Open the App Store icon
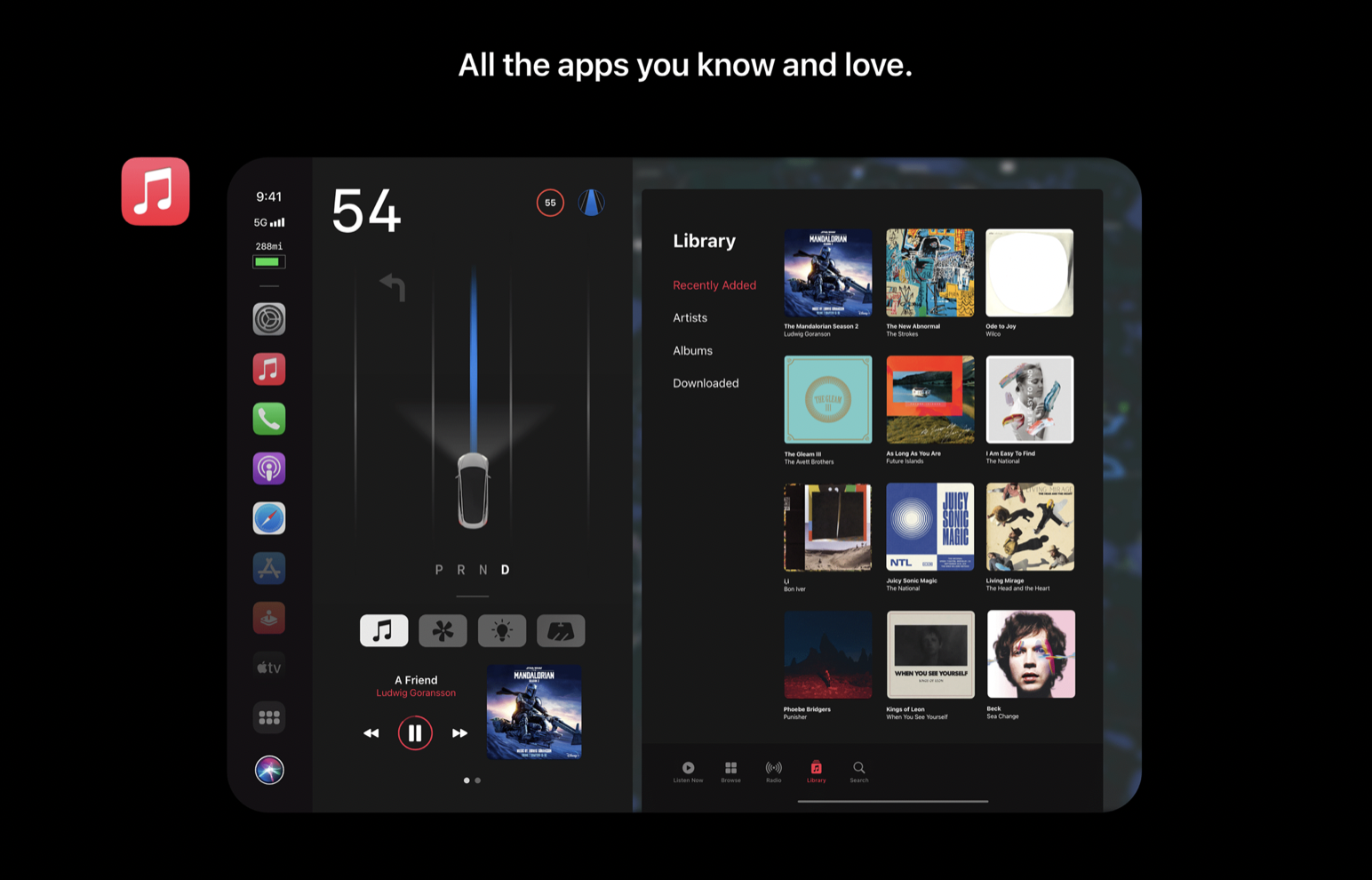 (268, 568)
